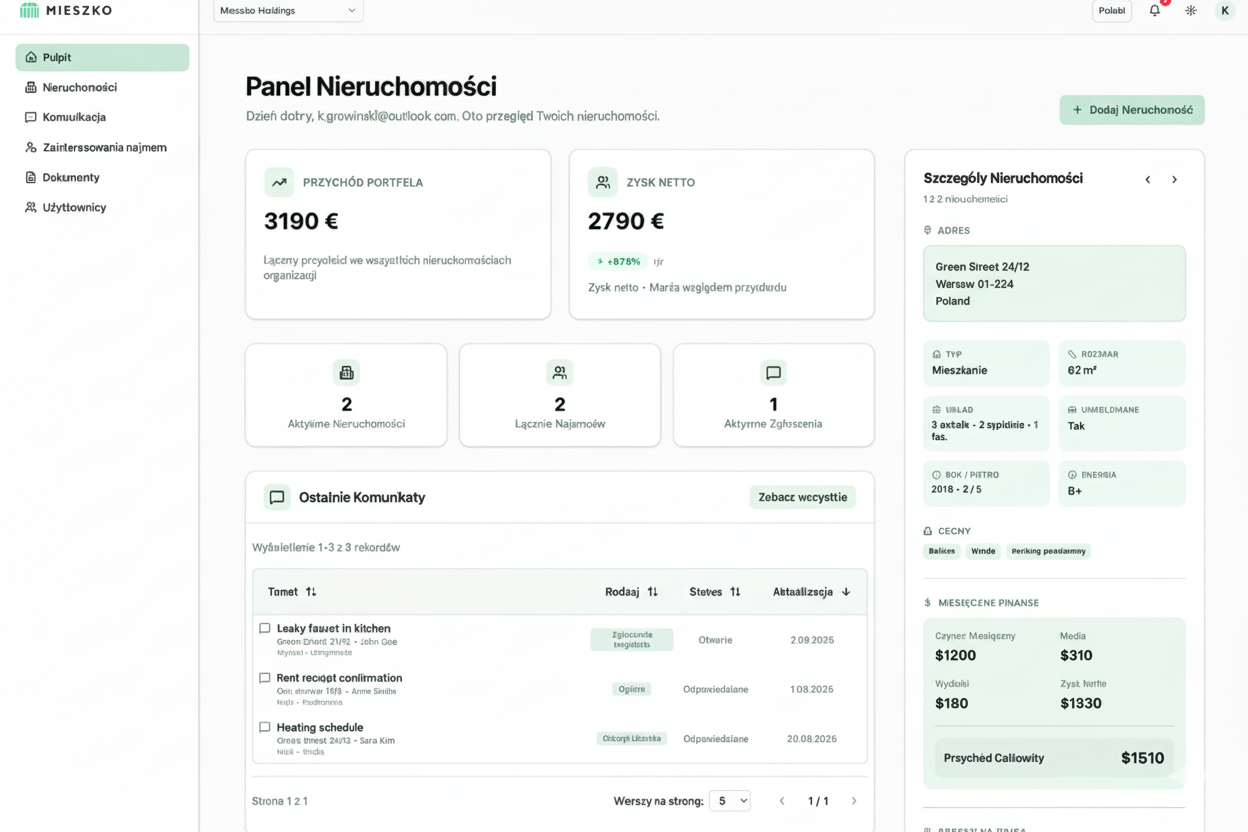Image resolution: width=1248 pixels, height=832 pixels.
Task: Tick the Heating schedule row checkbox
Action: pyautogui.click(x=265, y=728)
